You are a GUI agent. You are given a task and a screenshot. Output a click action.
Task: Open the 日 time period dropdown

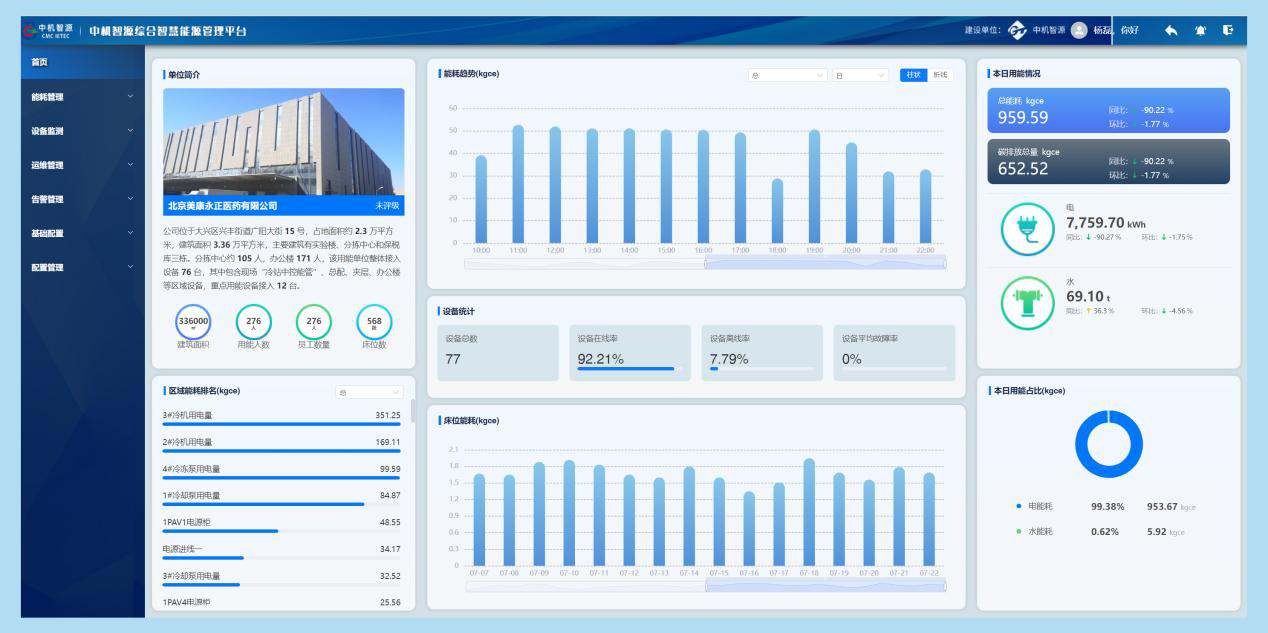point(860,75)
